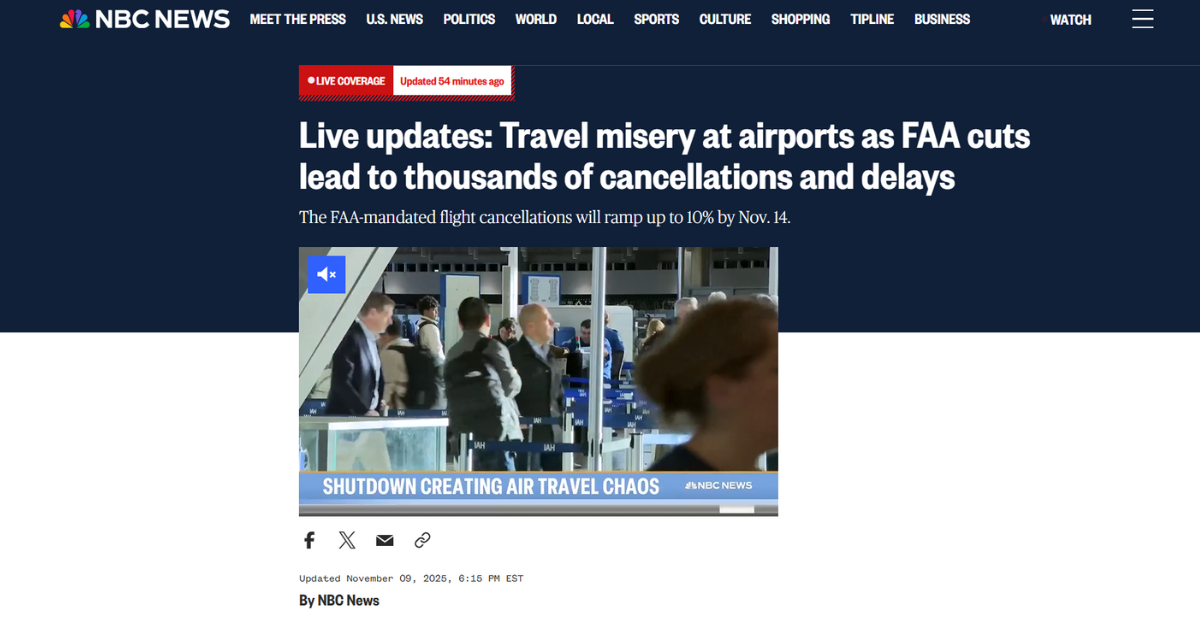Go to the Sports section
This screenshot has height=628, width=1200.
[656, 19]
